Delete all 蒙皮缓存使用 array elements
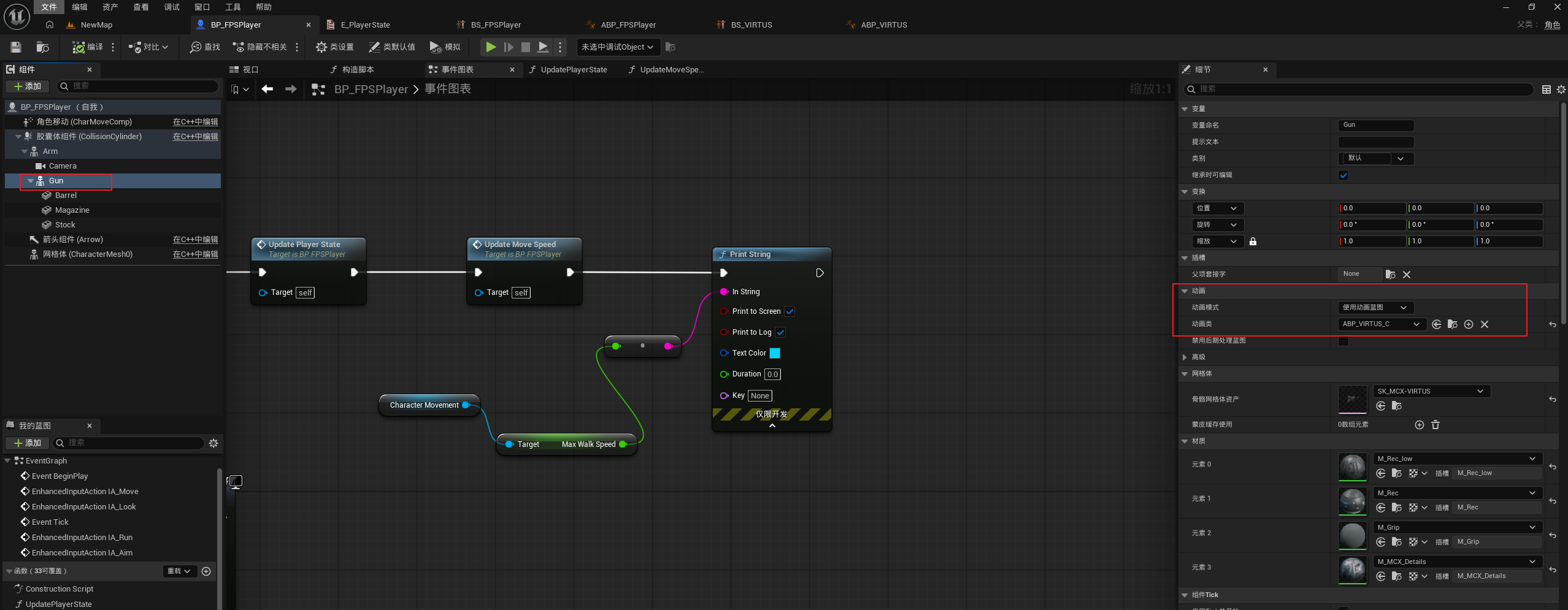 1435,425
